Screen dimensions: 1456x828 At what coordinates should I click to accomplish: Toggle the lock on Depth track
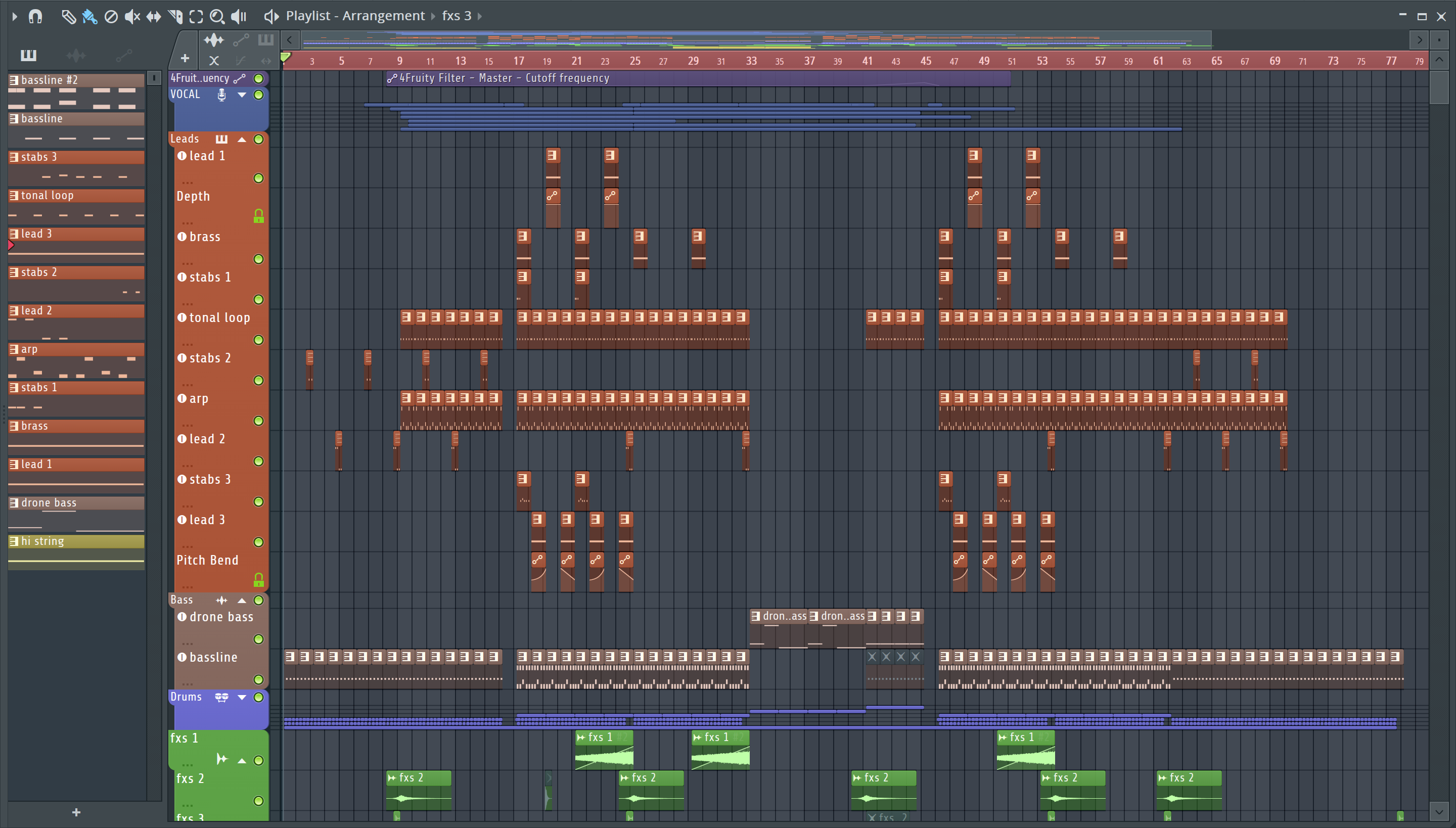258,216
